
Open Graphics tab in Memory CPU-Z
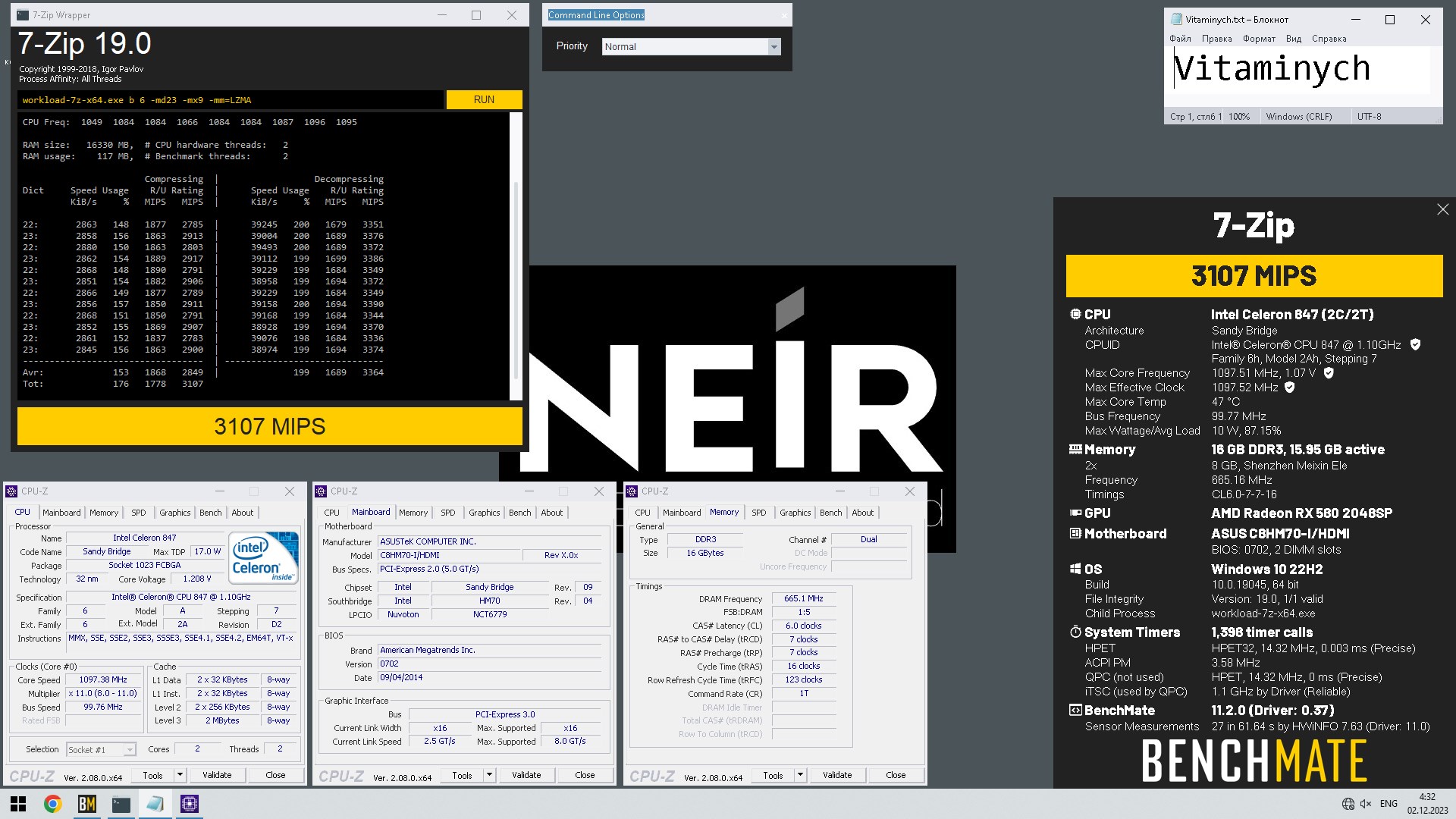(x=795, y=513)
